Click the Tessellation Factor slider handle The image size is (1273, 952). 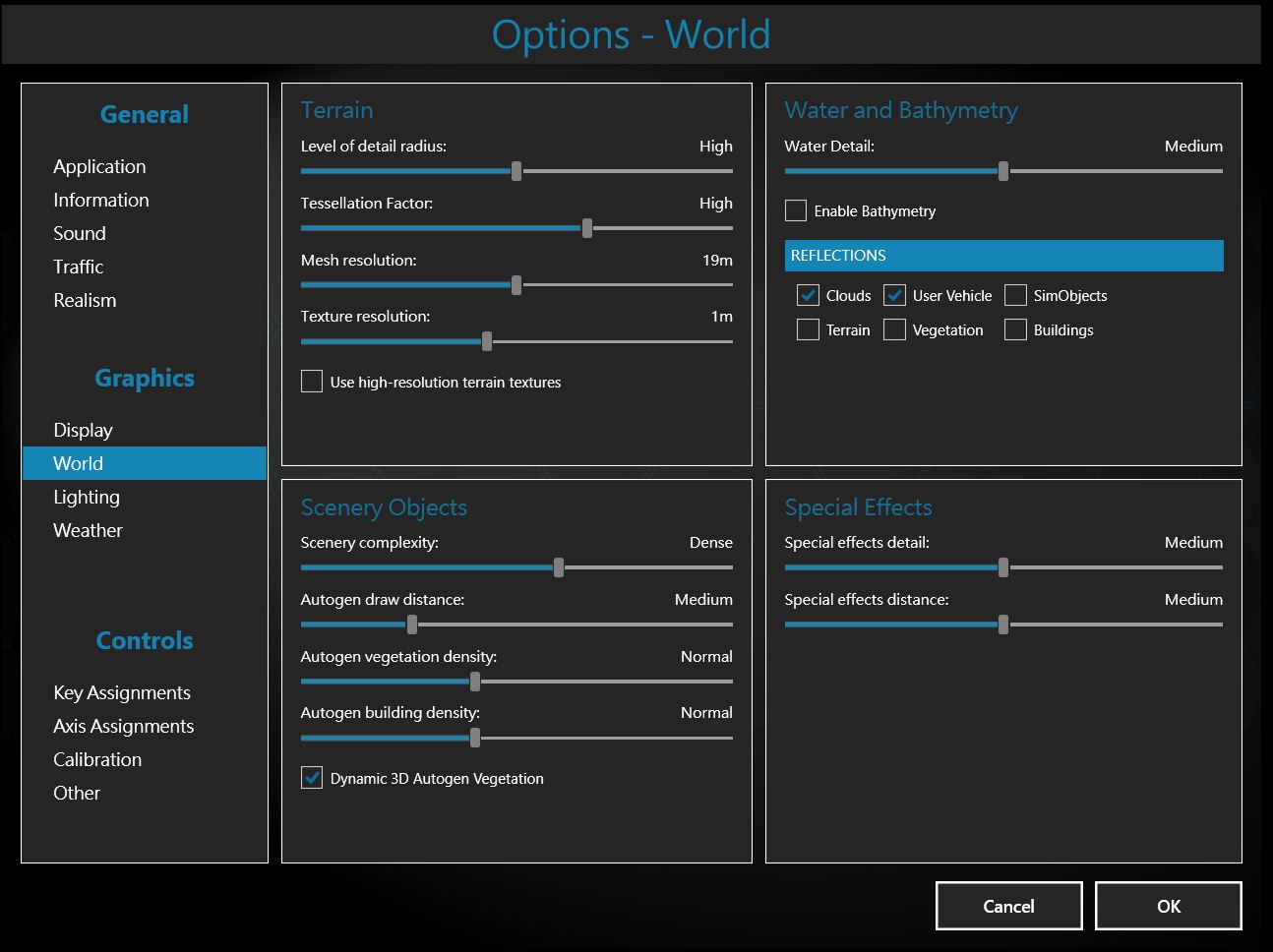tap(587, 228)
